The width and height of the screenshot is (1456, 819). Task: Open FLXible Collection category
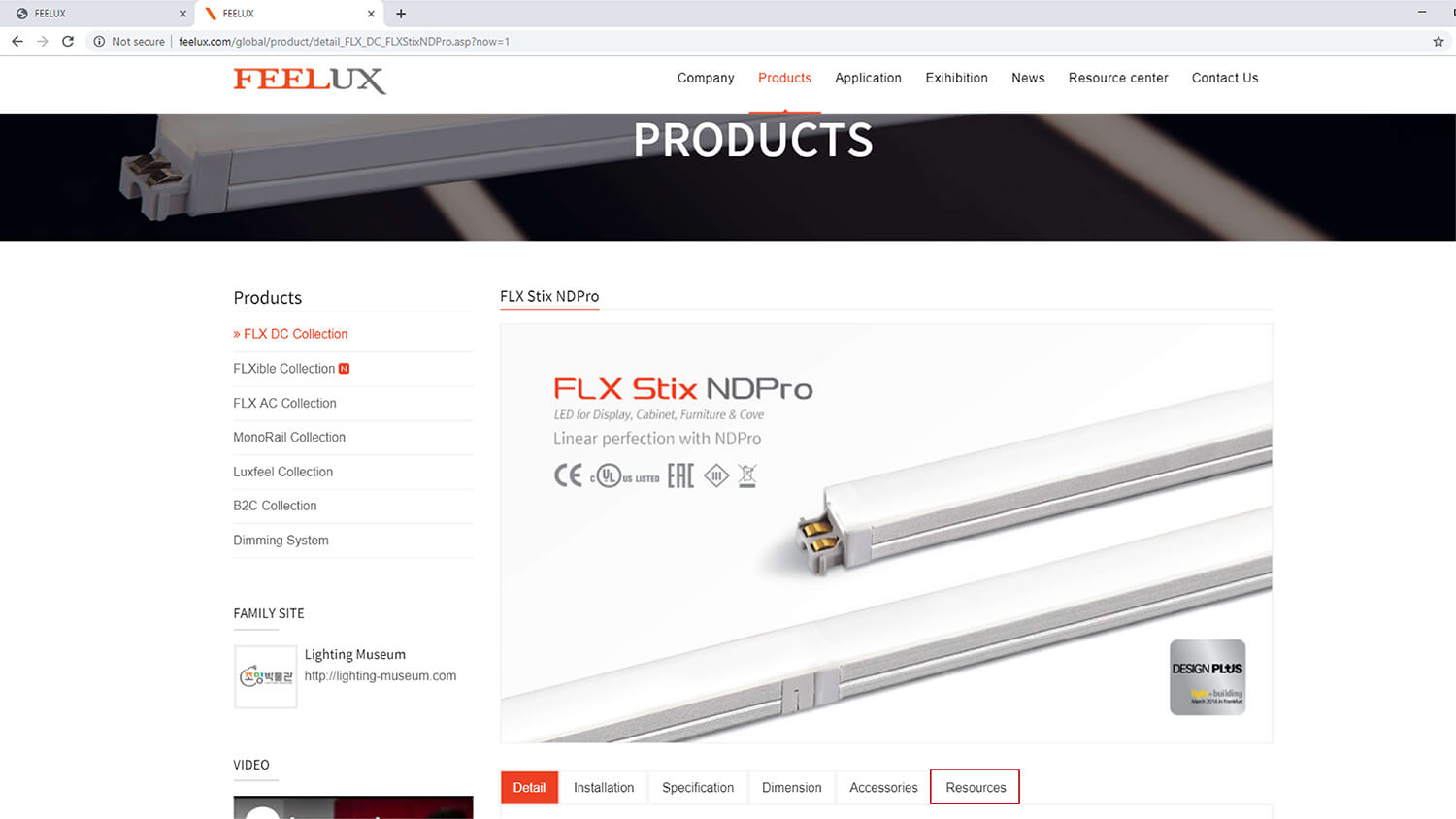point(284,369)
